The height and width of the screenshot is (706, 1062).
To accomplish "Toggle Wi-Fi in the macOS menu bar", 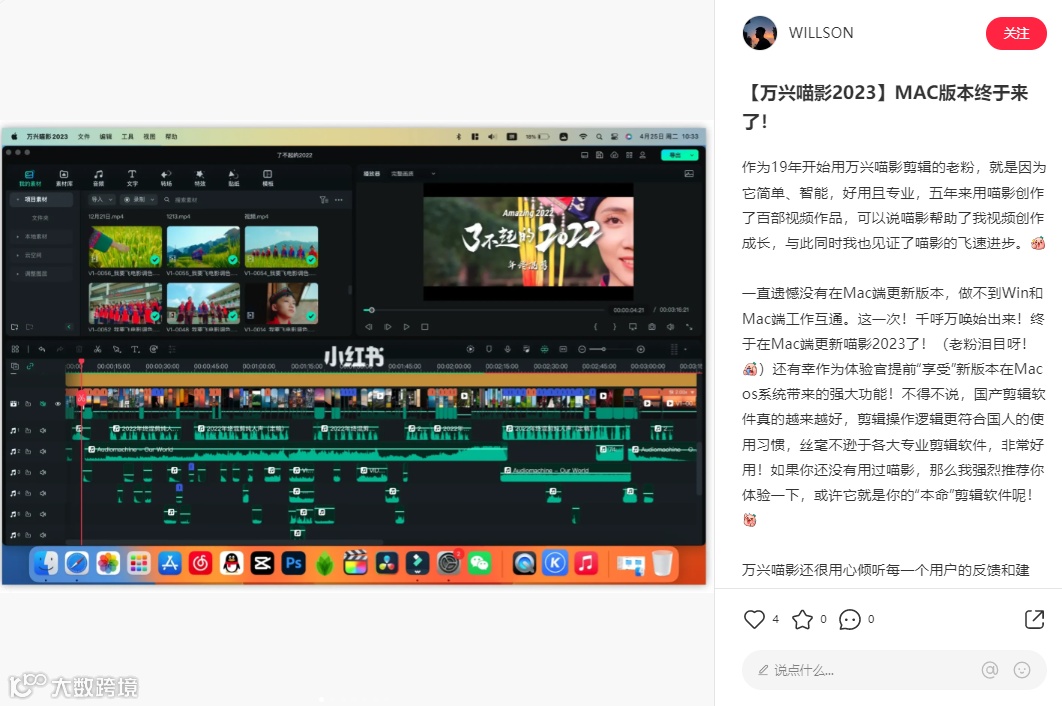I will [x=584, y=135].
